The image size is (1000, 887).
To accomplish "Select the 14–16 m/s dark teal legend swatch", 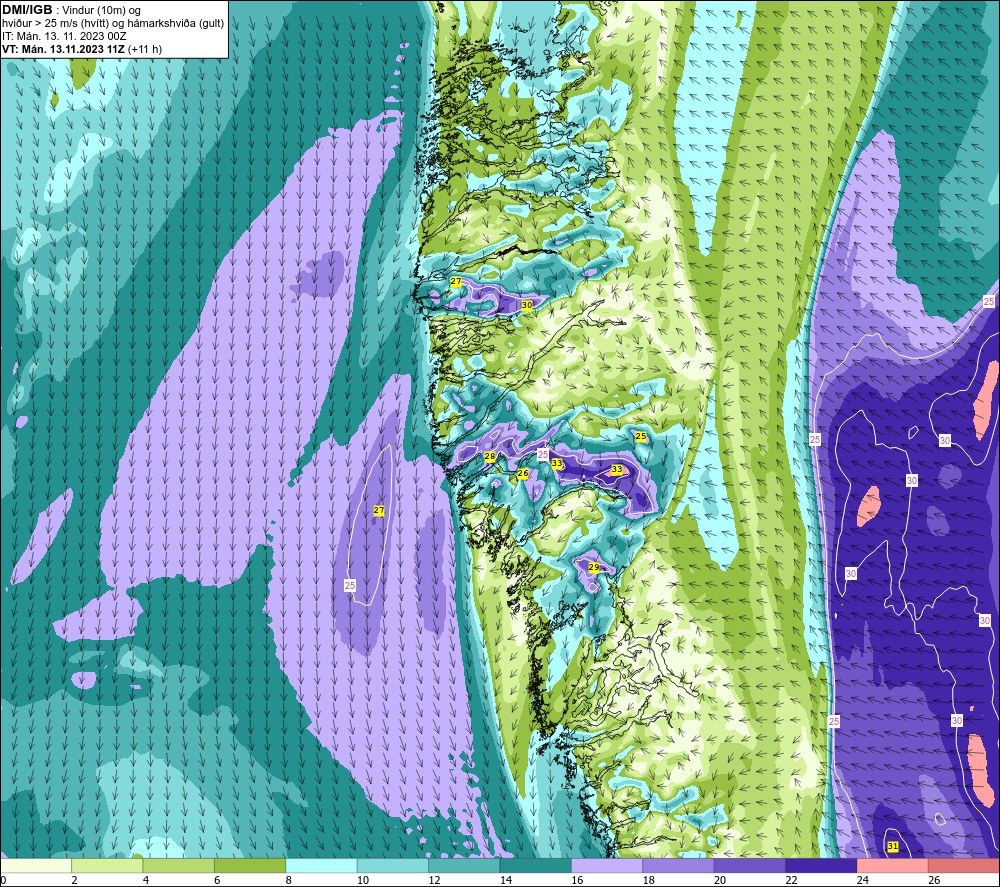I will coord(536,865).
